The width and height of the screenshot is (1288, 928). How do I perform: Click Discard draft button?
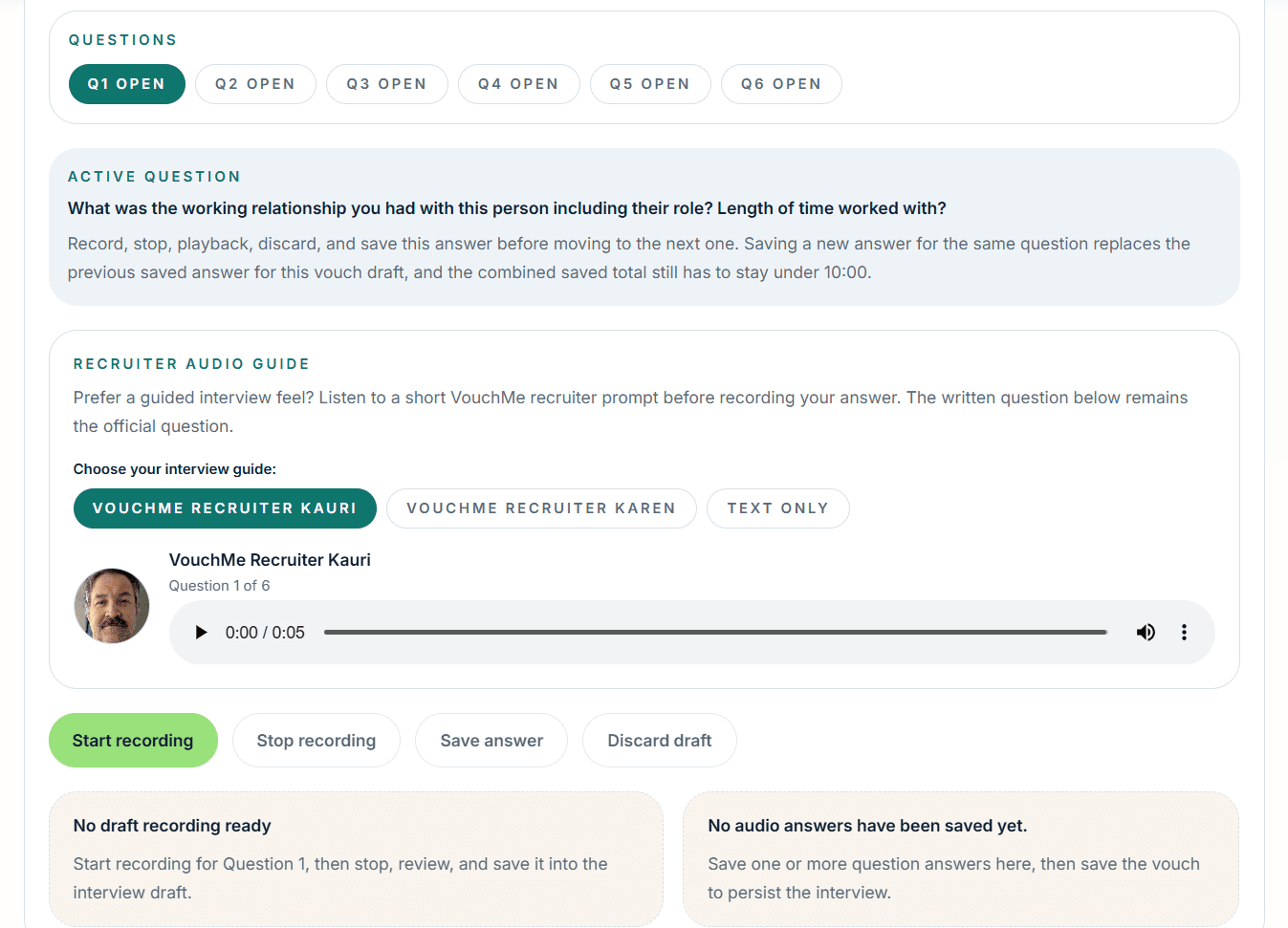click(x=660, y=741)
